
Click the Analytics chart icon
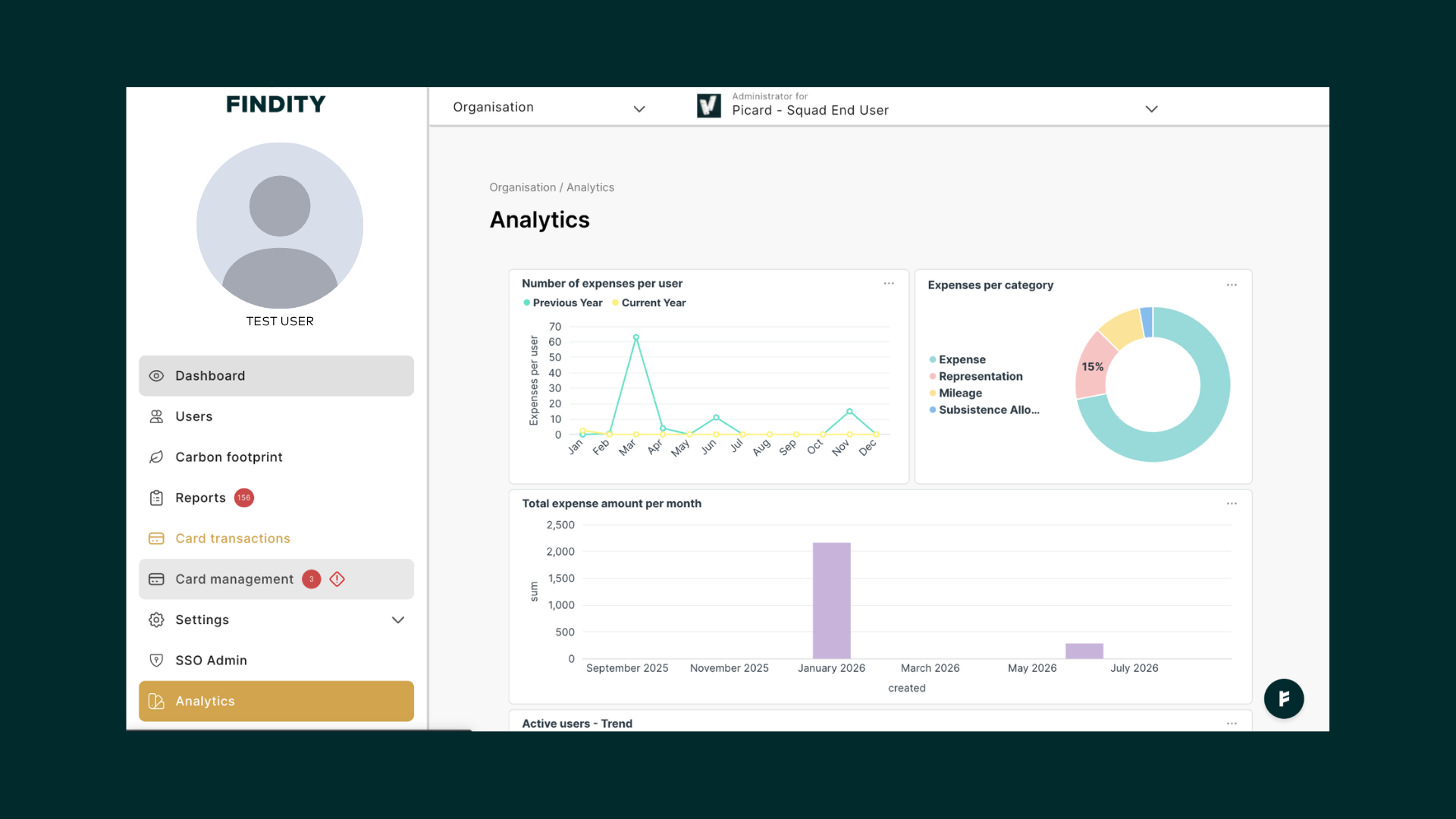(x=156, y=701)
